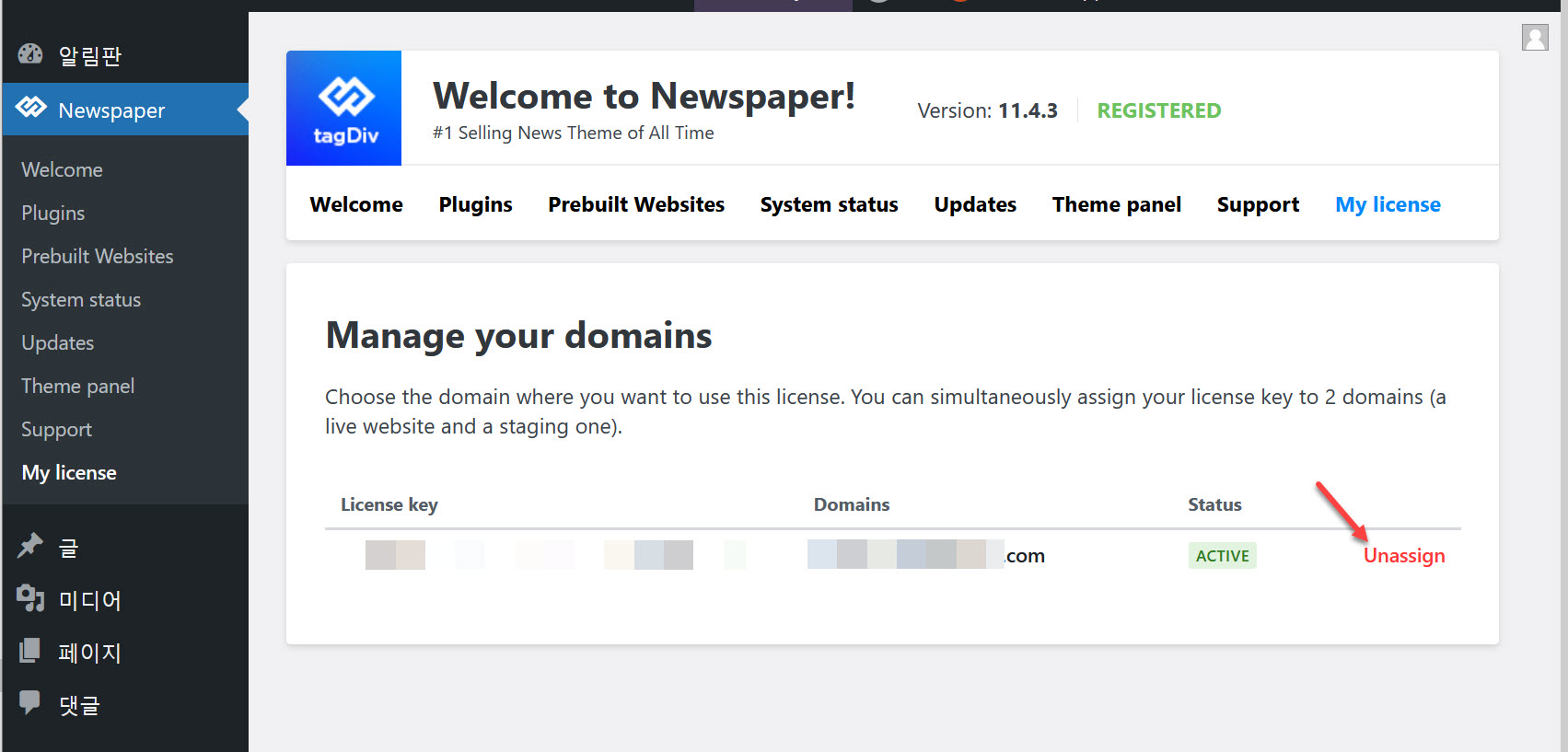Open the Comments bubble icon (댓글)
Viewport: 1568px width, 752px height.
pos(30,702)
